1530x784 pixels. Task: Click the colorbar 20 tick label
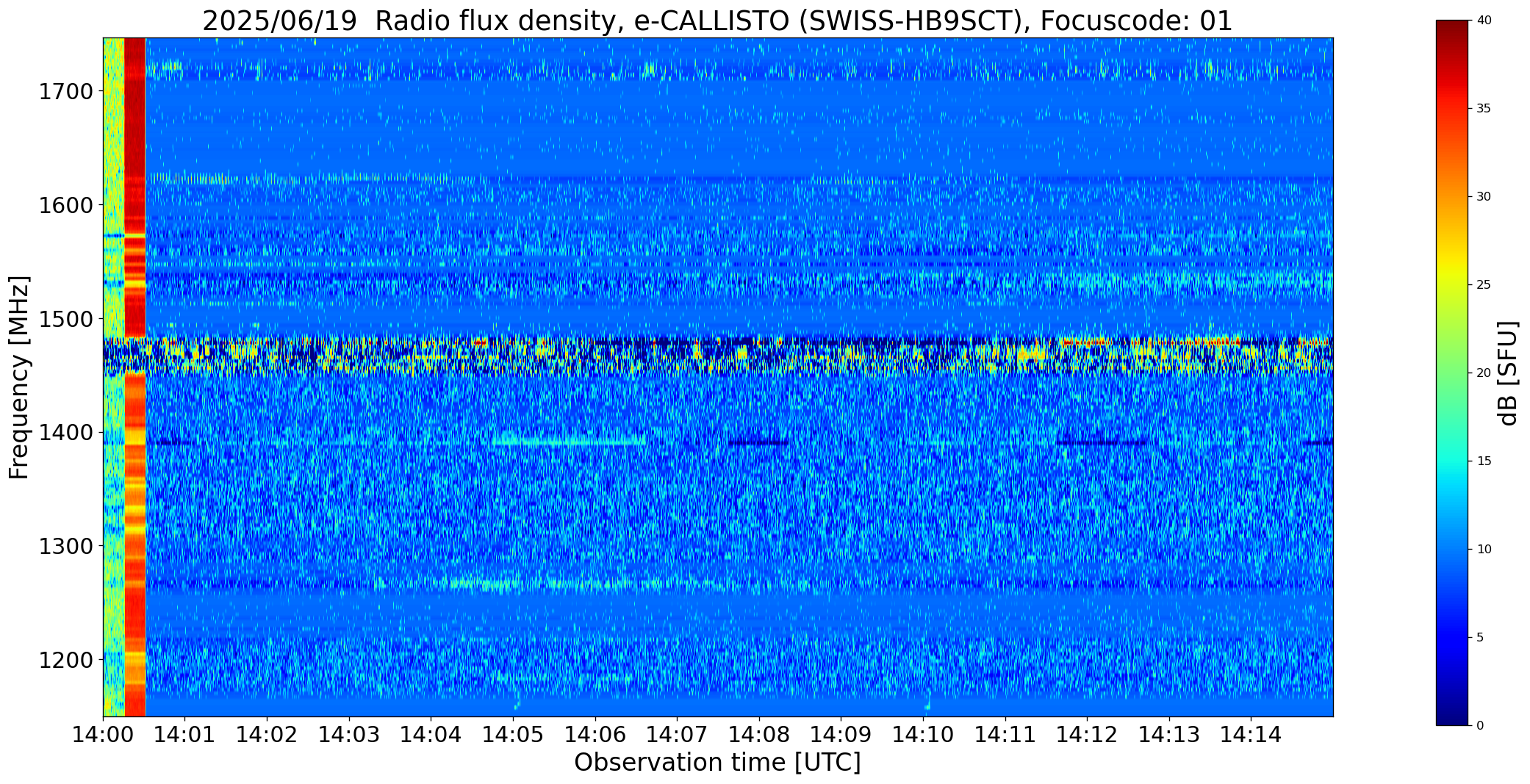1484,373
